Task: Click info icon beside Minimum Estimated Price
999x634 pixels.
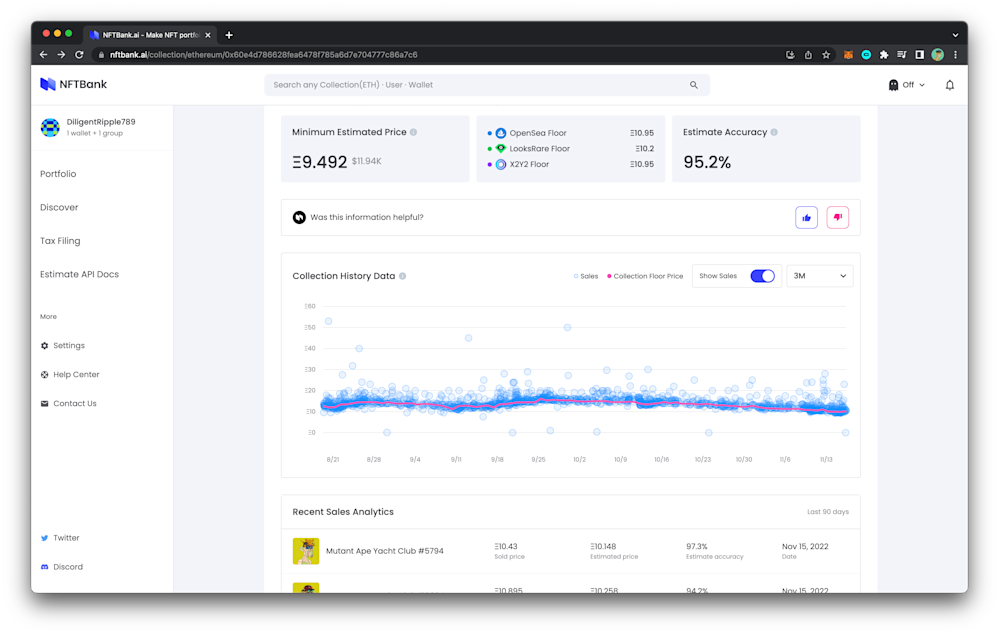Action: pos(413,132)
